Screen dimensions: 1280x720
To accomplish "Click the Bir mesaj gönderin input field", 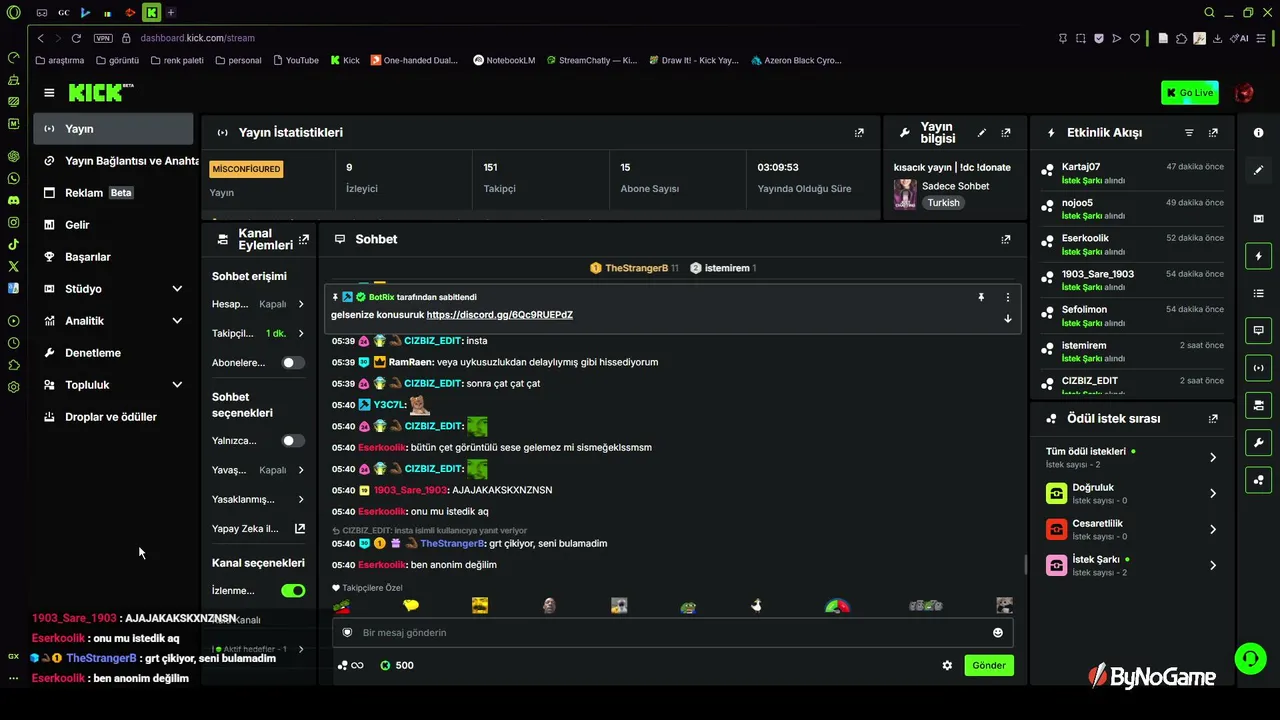I will [x=673, y=632].
